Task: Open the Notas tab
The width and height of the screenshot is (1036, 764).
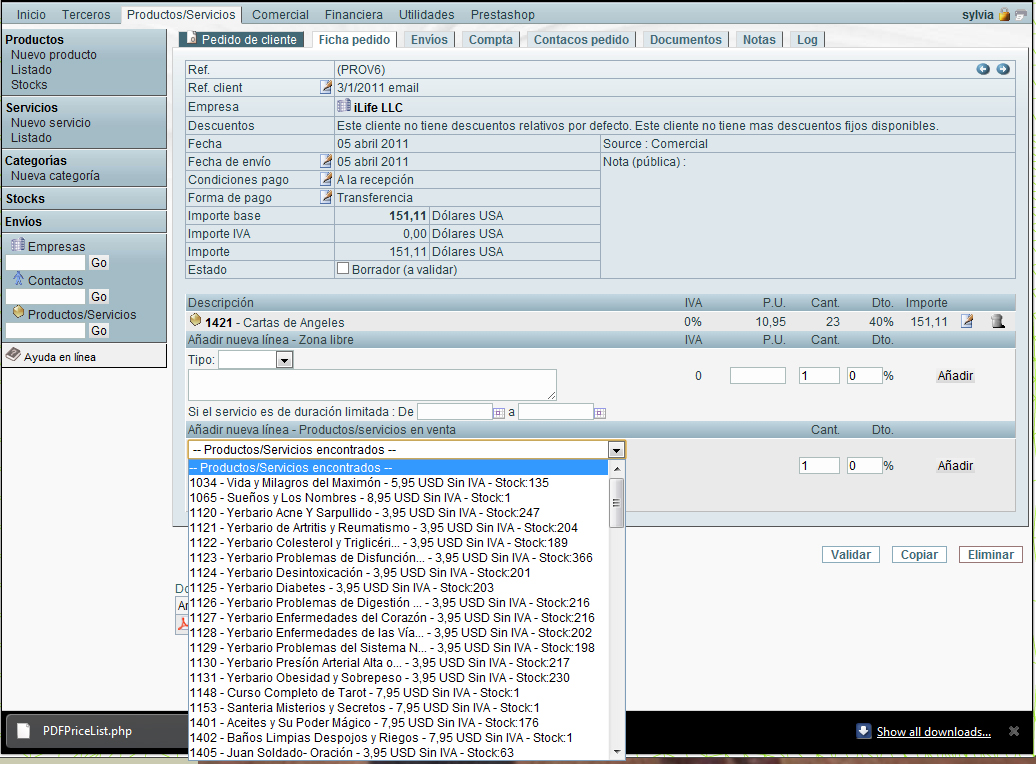Action: [759, 40]
